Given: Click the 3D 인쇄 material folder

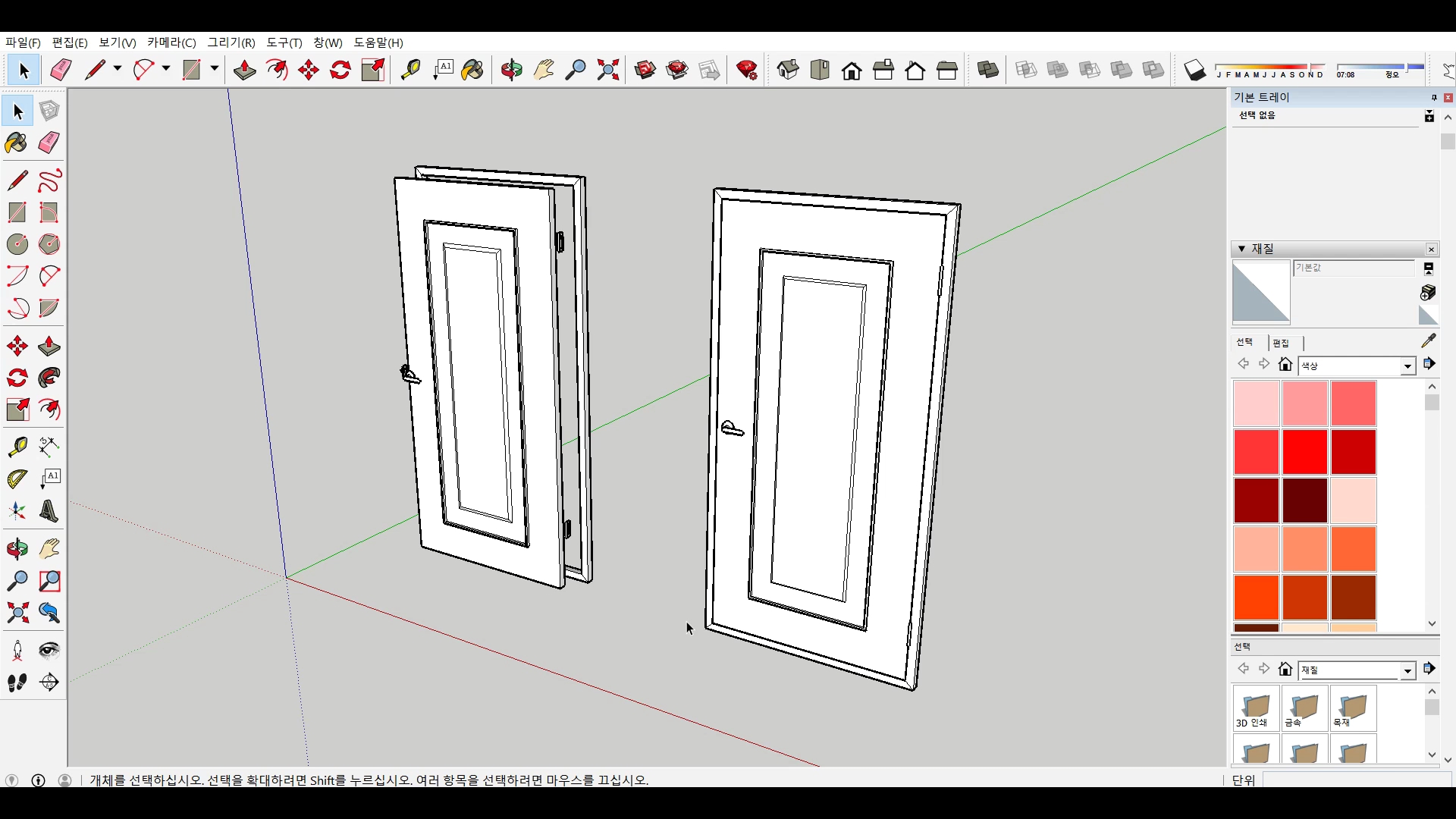Looking at the screenshot, I should click(x=1256, y=709).
